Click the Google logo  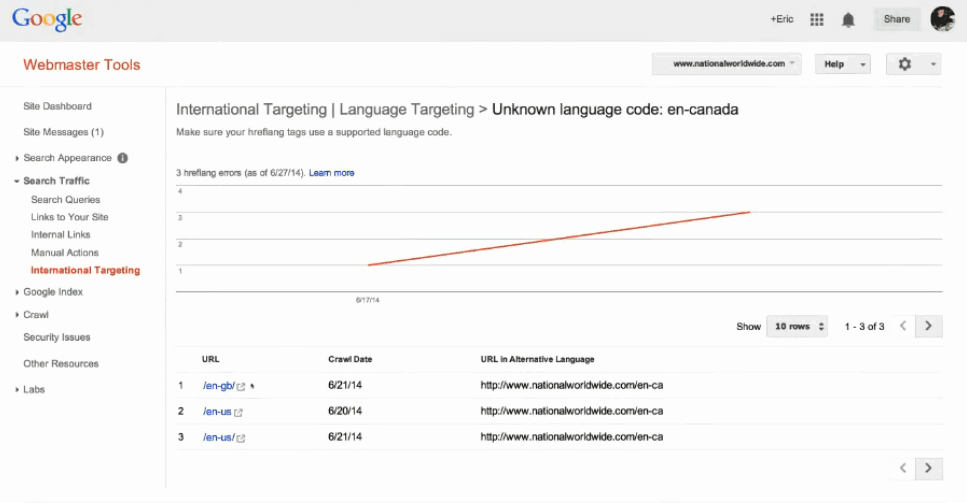(x=46, y=19)
